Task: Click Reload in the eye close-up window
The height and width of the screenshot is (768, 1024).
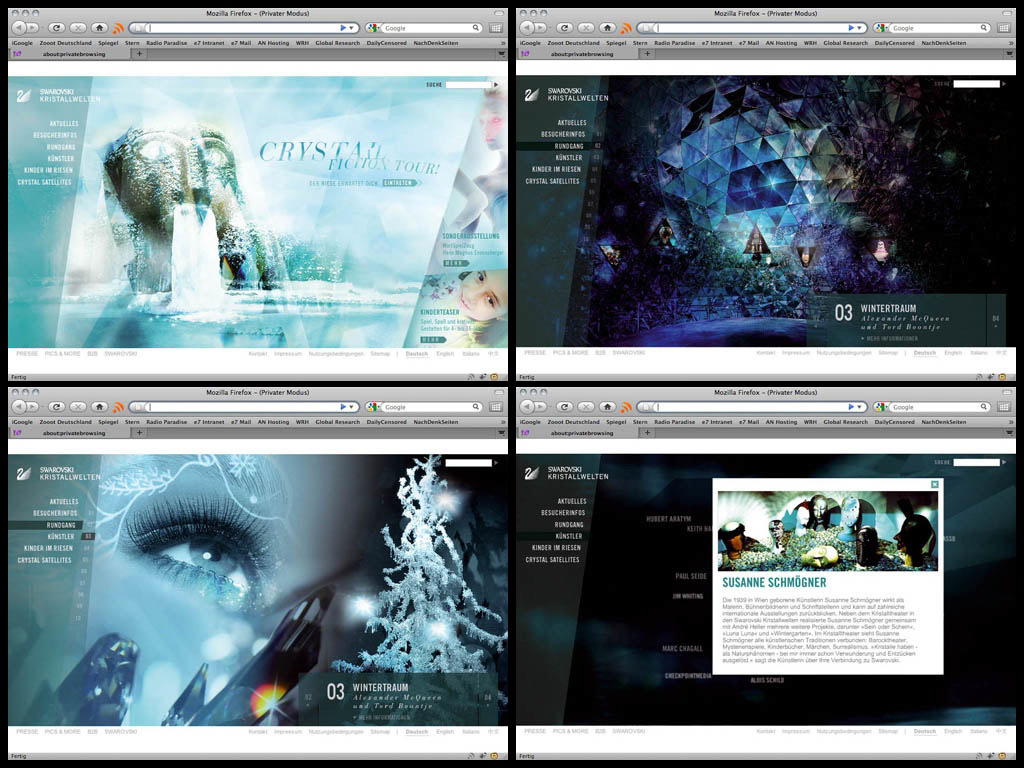Action: pos(56,406)
